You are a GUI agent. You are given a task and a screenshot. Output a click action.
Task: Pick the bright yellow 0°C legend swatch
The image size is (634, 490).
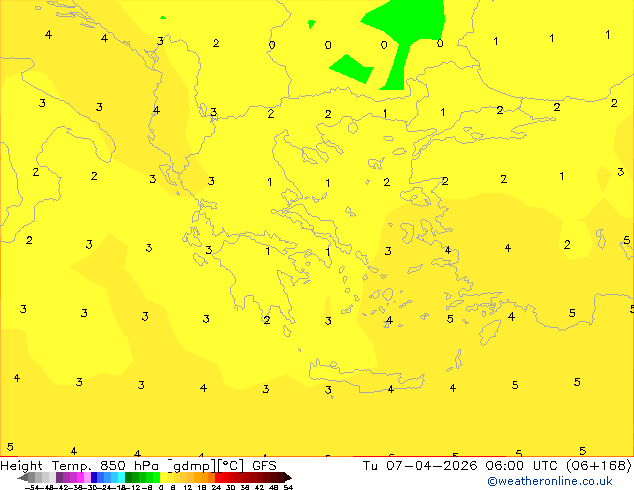163,477
